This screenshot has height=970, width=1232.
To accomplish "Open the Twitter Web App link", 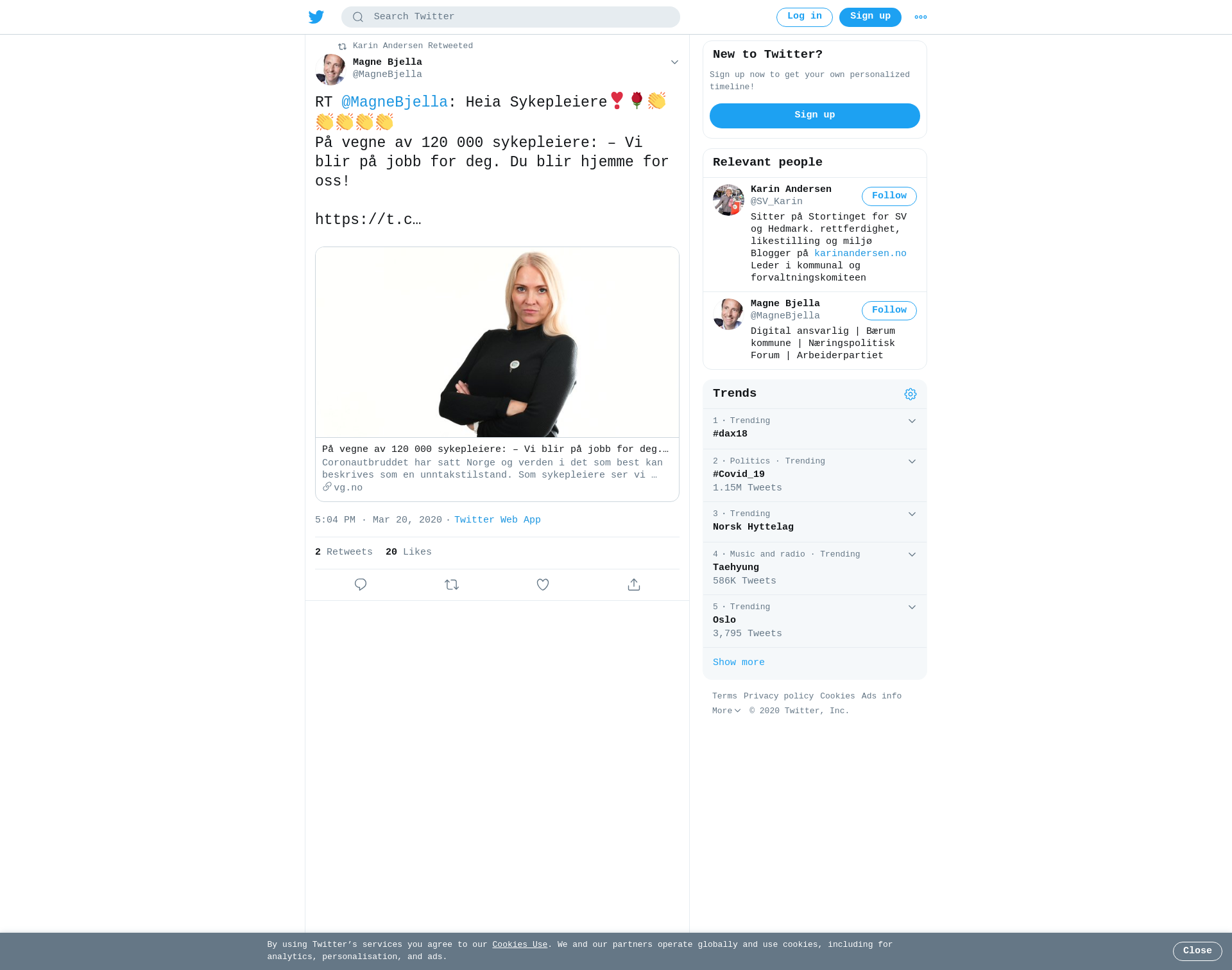I will [497, 520].
